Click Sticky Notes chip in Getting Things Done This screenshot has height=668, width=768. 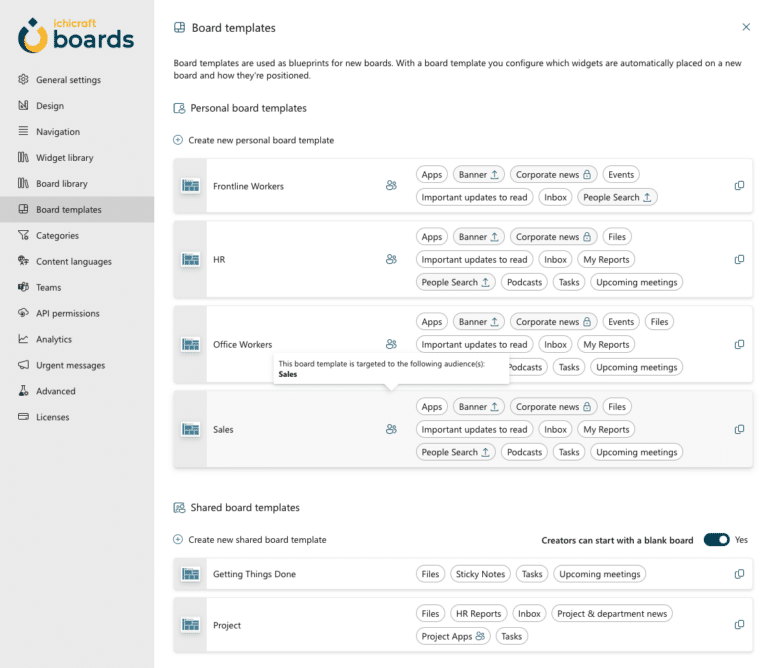pyautogui.click(x=480, y=574)
